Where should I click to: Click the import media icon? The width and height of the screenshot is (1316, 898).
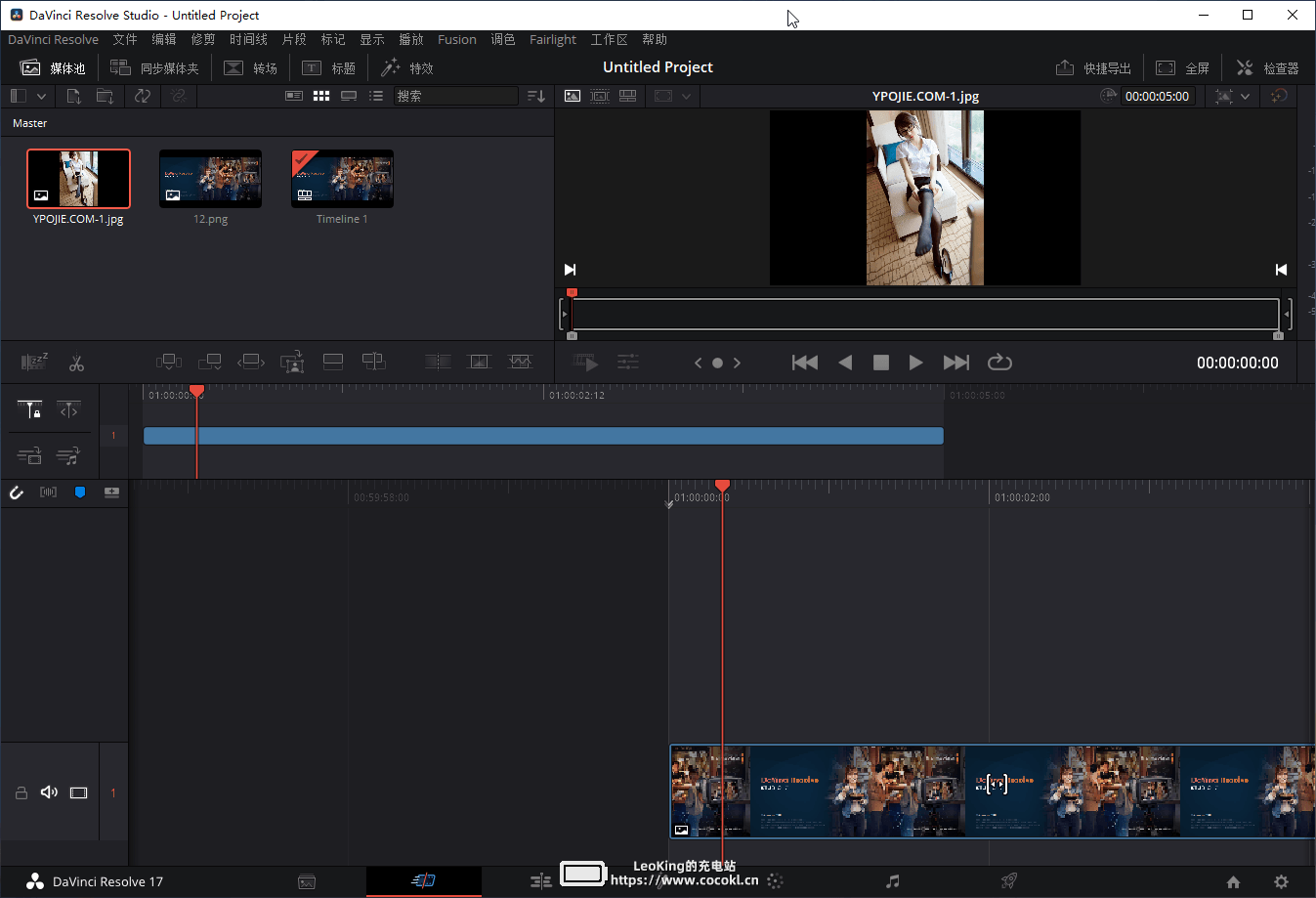pos(73,96)
